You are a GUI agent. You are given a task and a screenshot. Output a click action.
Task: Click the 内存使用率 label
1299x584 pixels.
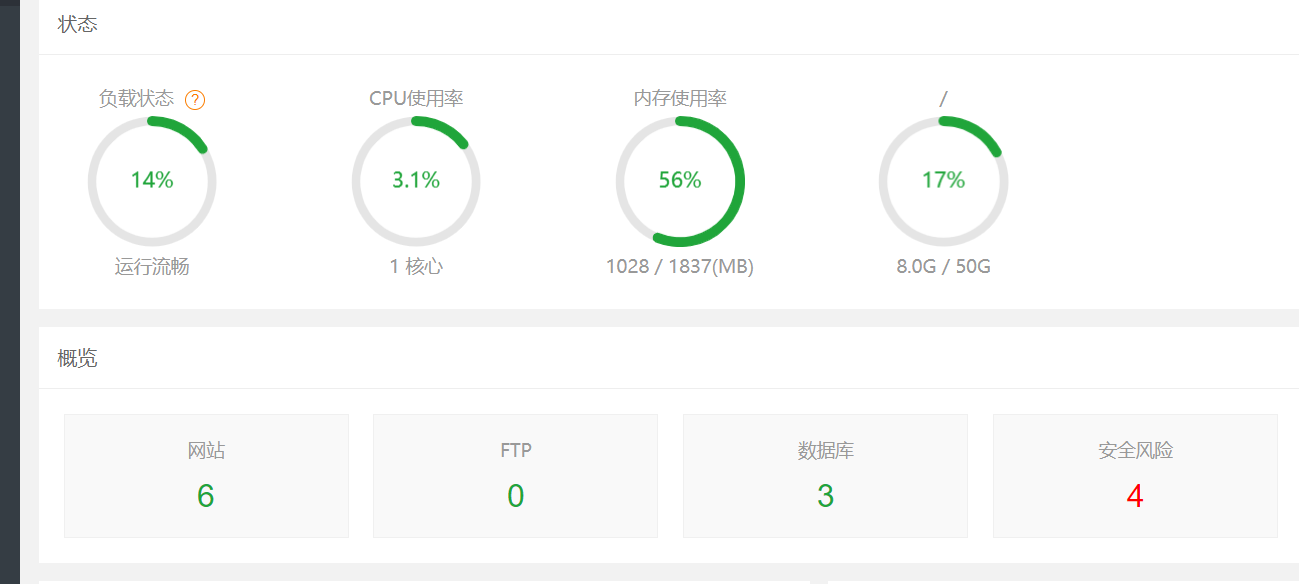point(680,98)
